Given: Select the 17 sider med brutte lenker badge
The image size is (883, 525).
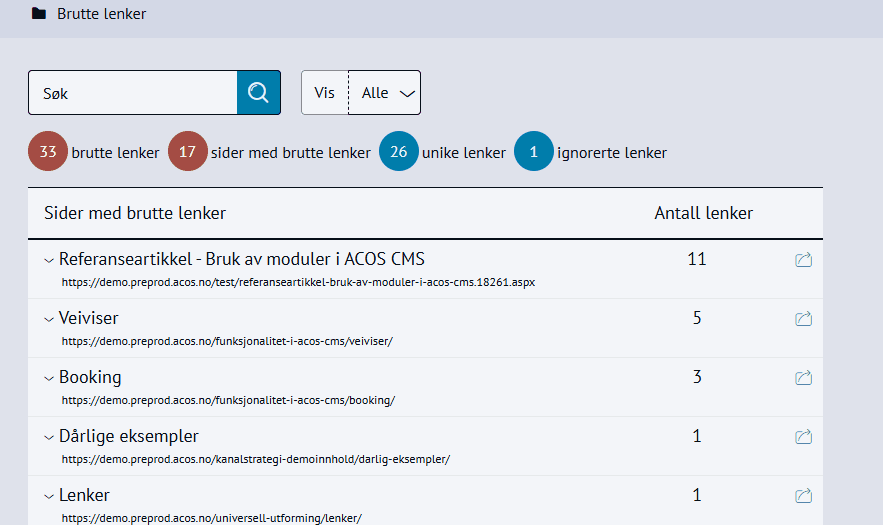Looking at the screenshot, I should pyautogui.click(x=187, y=152).
